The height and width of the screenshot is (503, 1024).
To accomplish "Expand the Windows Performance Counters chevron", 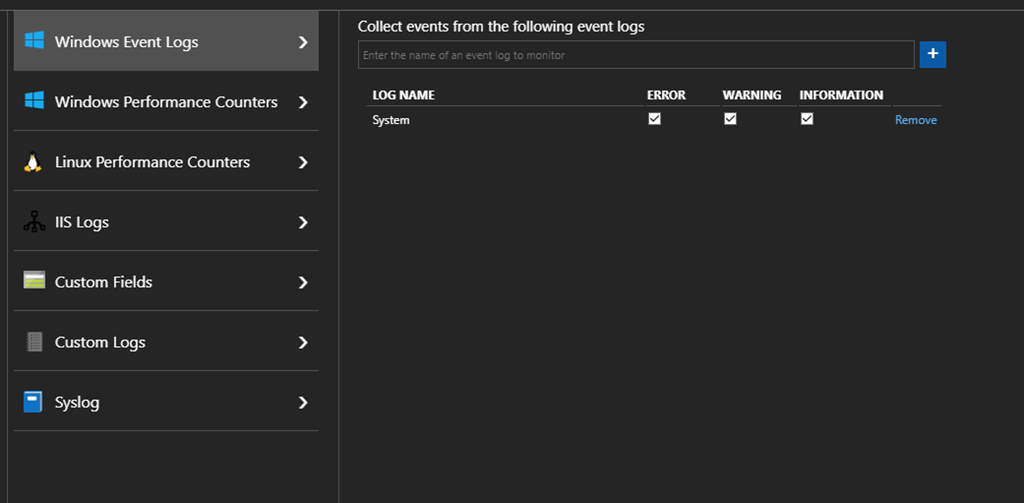I will (303, 102).
